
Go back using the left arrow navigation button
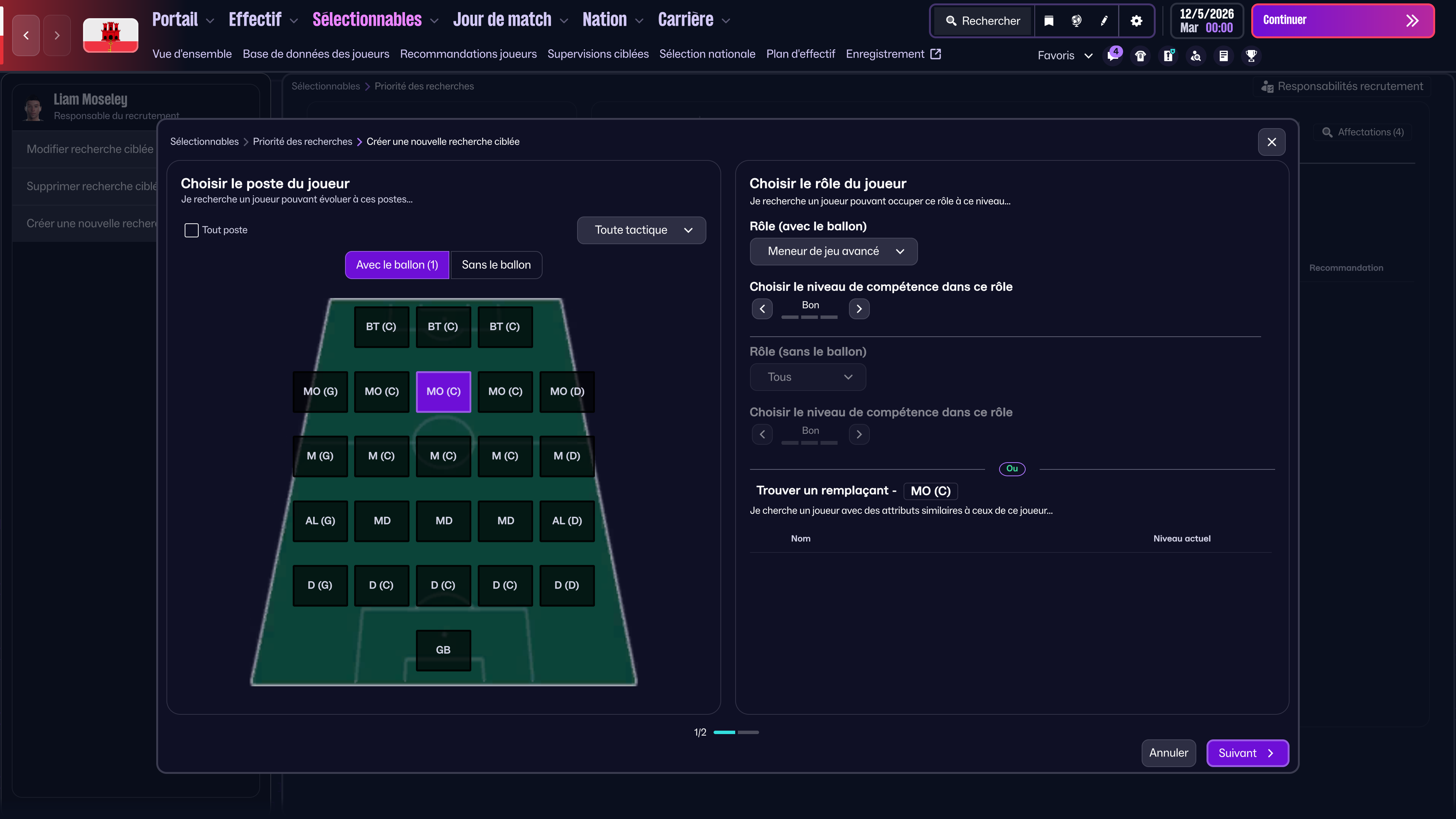point(26,35)
